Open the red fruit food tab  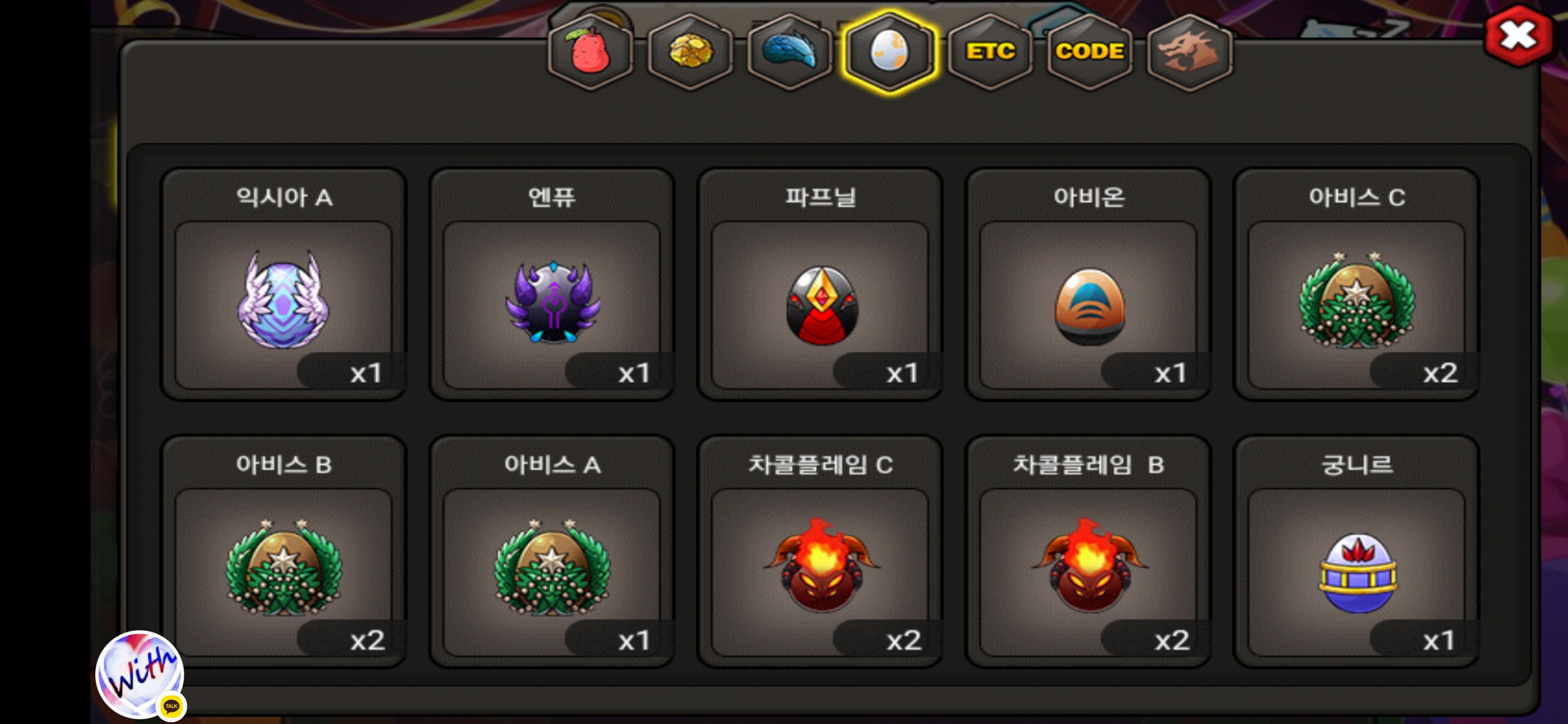click(x=590, y=52)
